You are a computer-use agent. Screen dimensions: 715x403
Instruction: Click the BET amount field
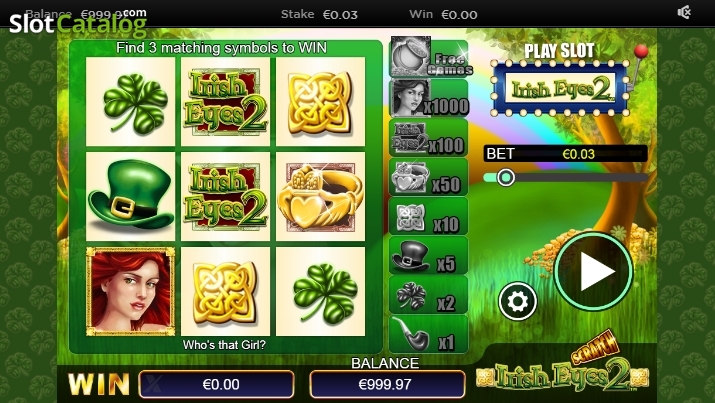pyautogui.click(x=565, y=154)
